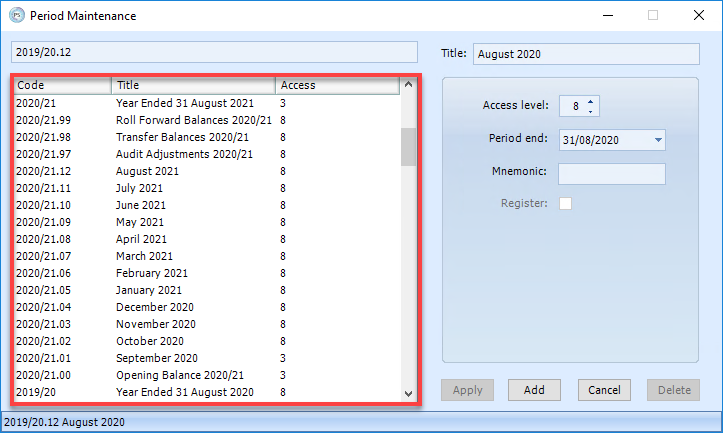This screenshot has height=433, width=723.
Task: Close the Period Maintenance window
Action: pos(697,16)
